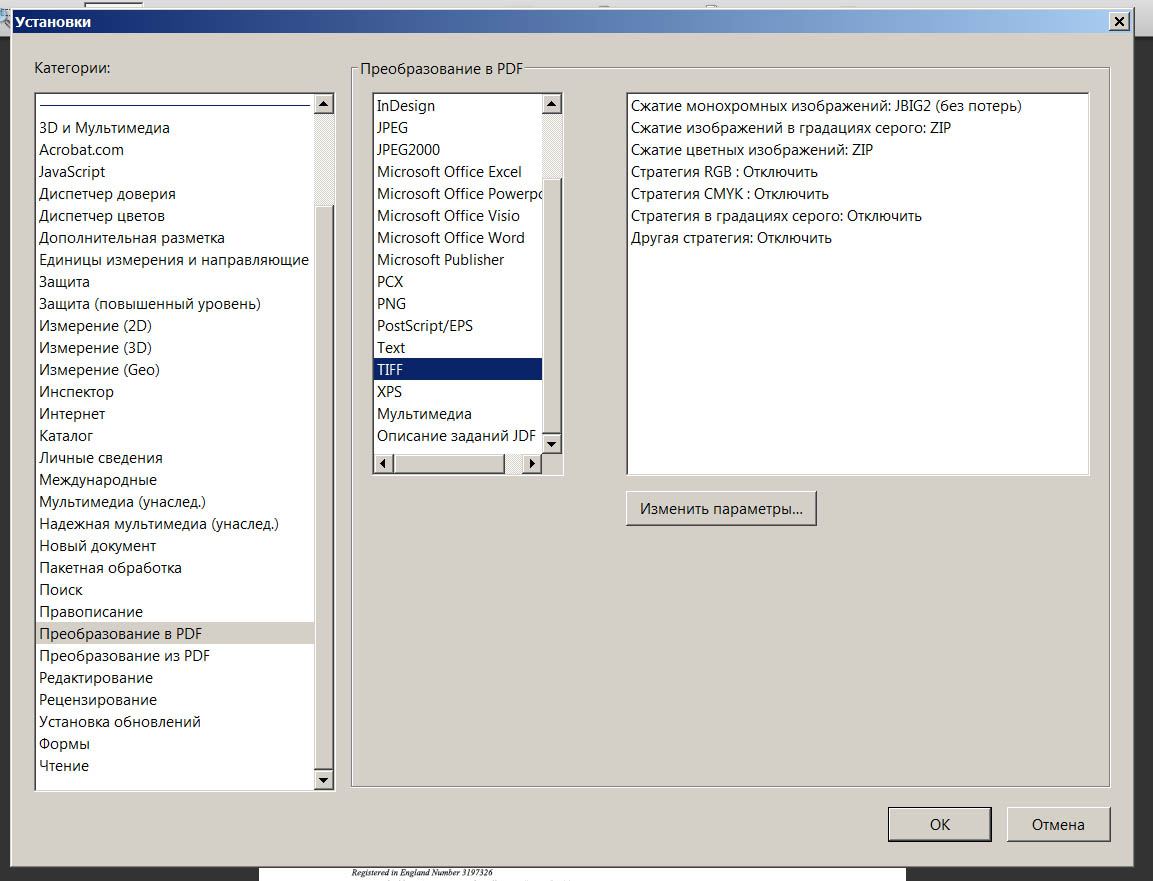
Task: Select Преобразование в PDF category
Action: pyautogui.click(x=175, y=633)
